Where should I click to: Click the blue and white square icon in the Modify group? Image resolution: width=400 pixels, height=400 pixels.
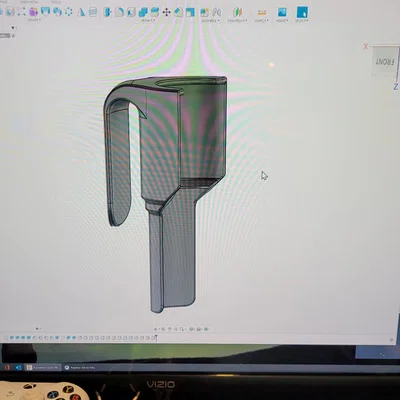[190, 12]
